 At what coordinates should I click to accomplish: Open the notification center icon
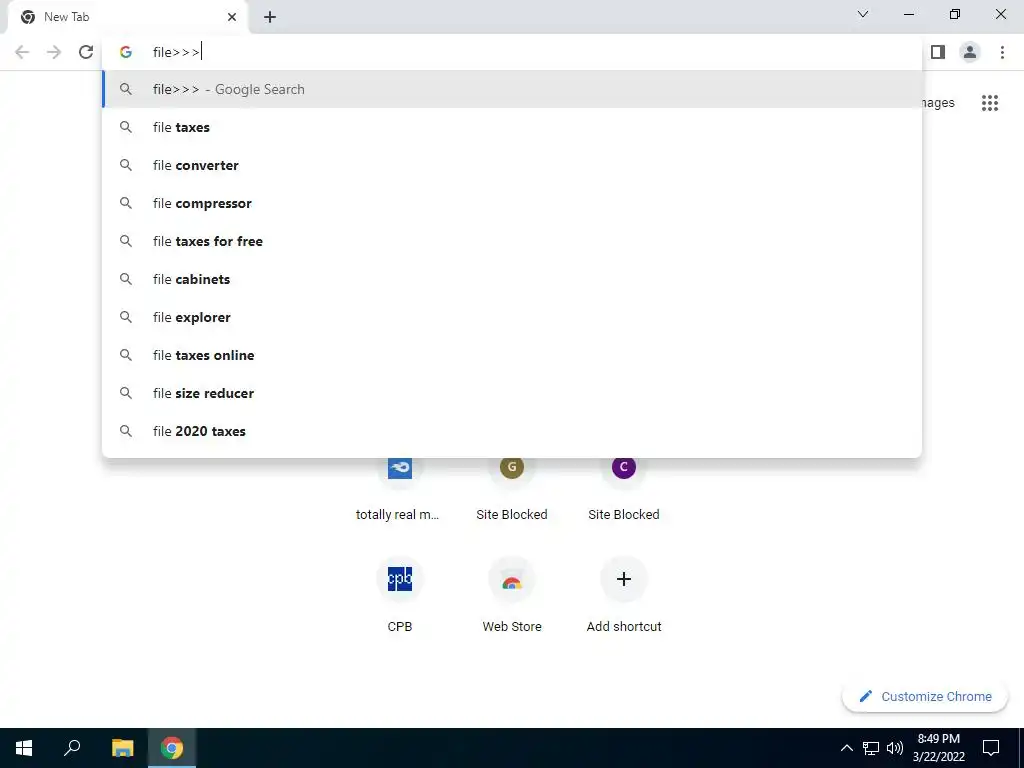[991, 748]
